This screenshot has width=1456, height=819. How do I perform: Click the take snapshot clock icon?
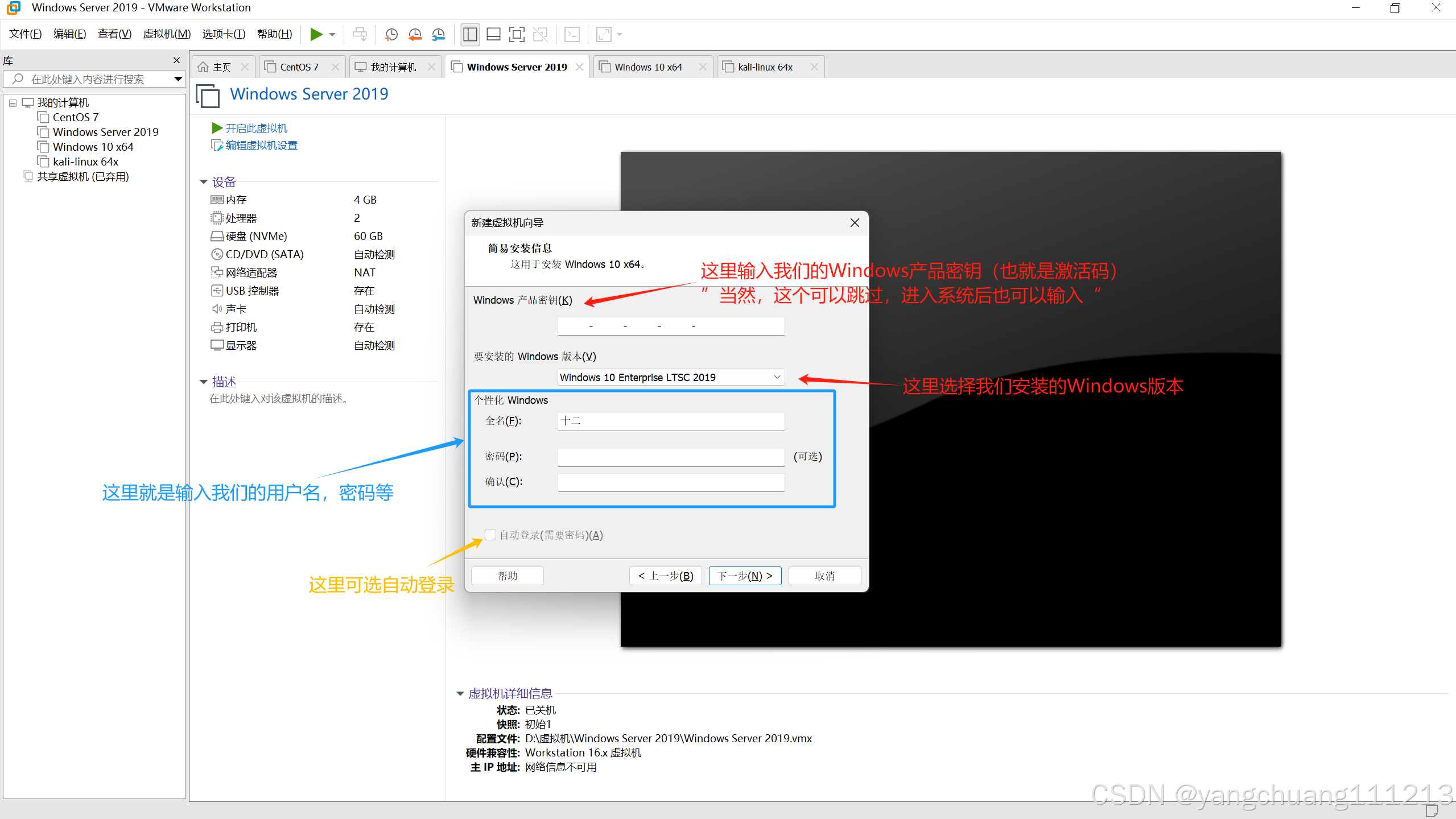(x=391, y=35)
